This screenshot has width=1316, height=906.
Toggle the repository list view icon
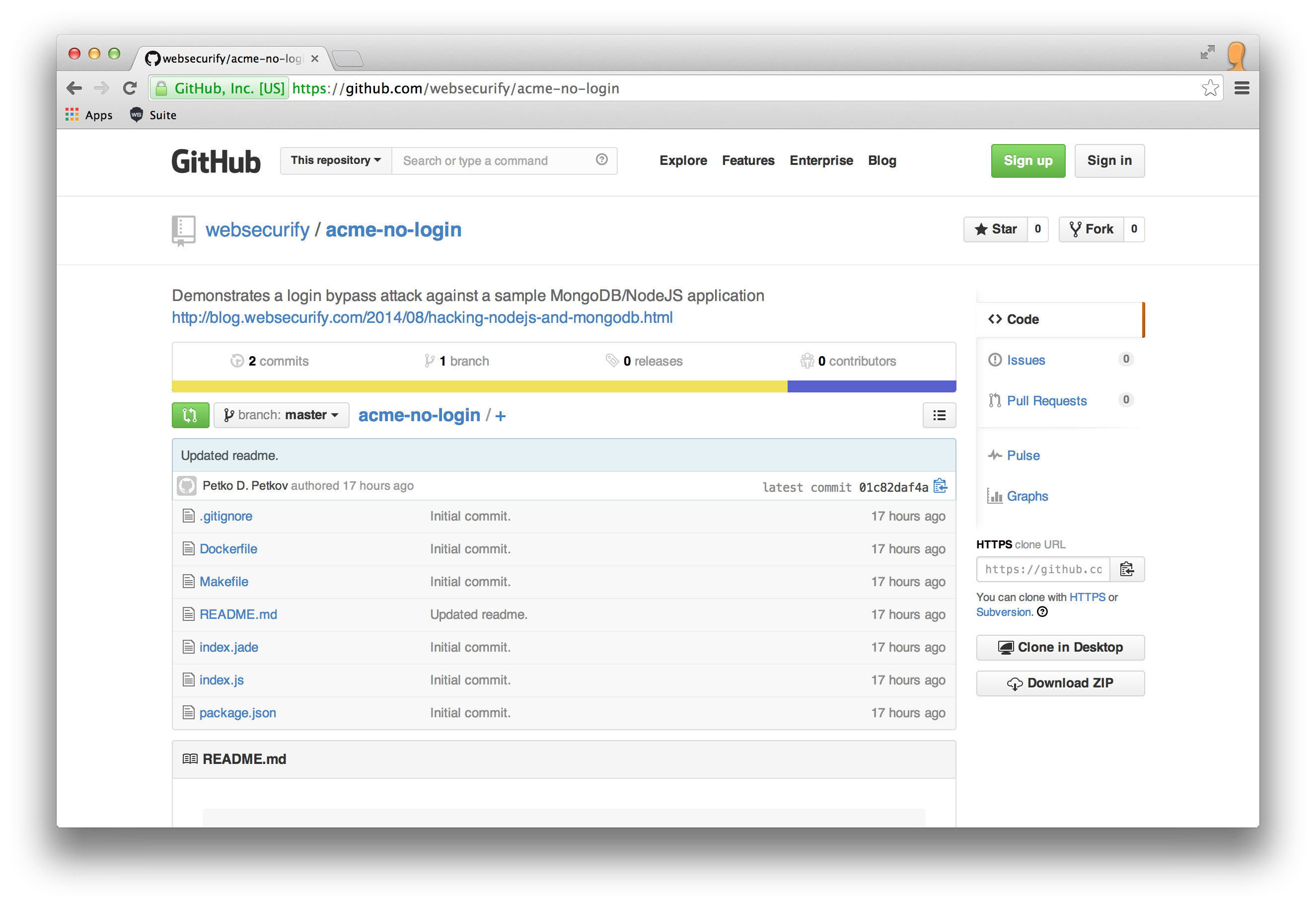point(939,415)
